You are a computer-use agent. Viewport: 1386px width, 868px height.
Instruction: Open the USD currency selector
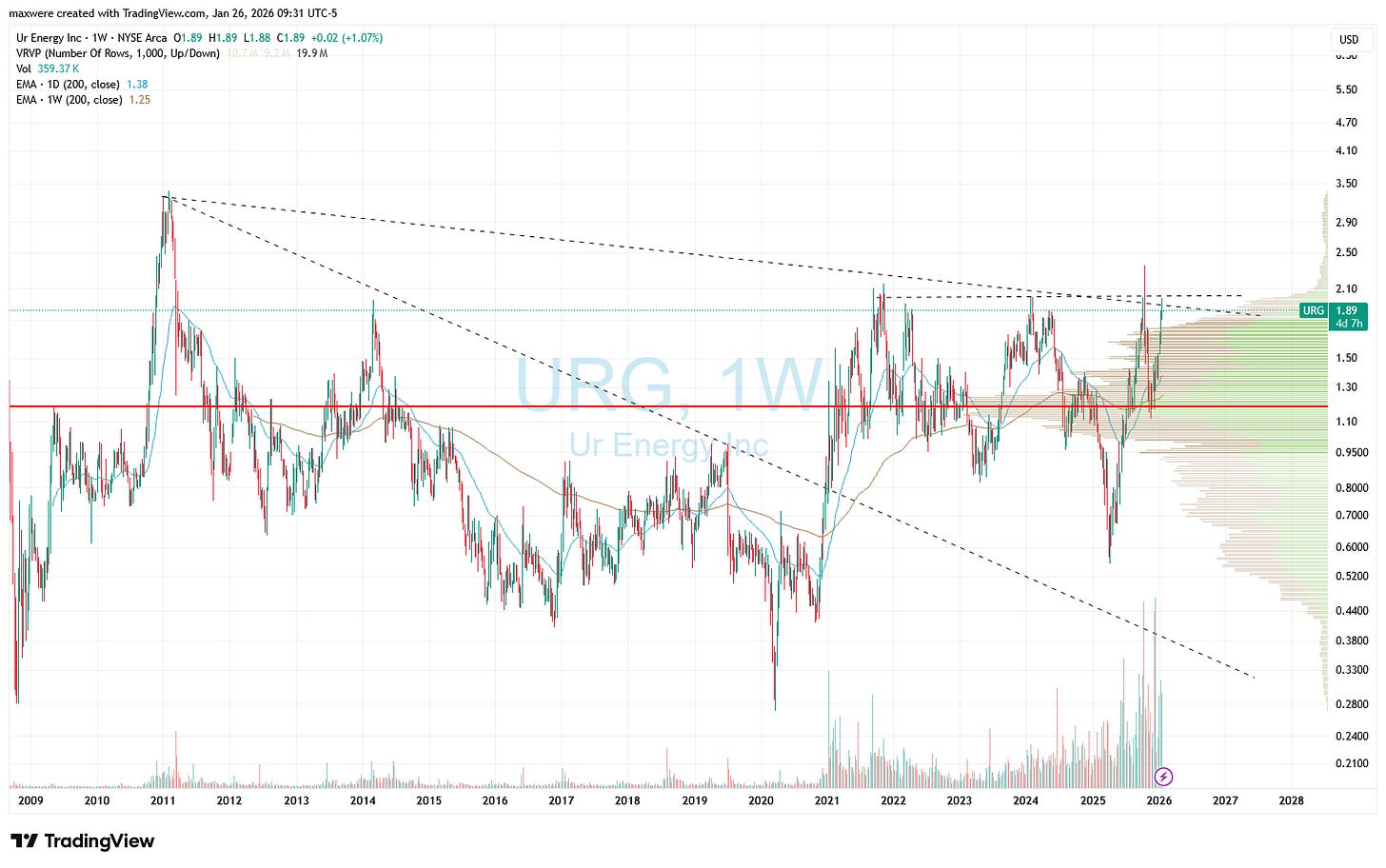tap(1349, 40)
